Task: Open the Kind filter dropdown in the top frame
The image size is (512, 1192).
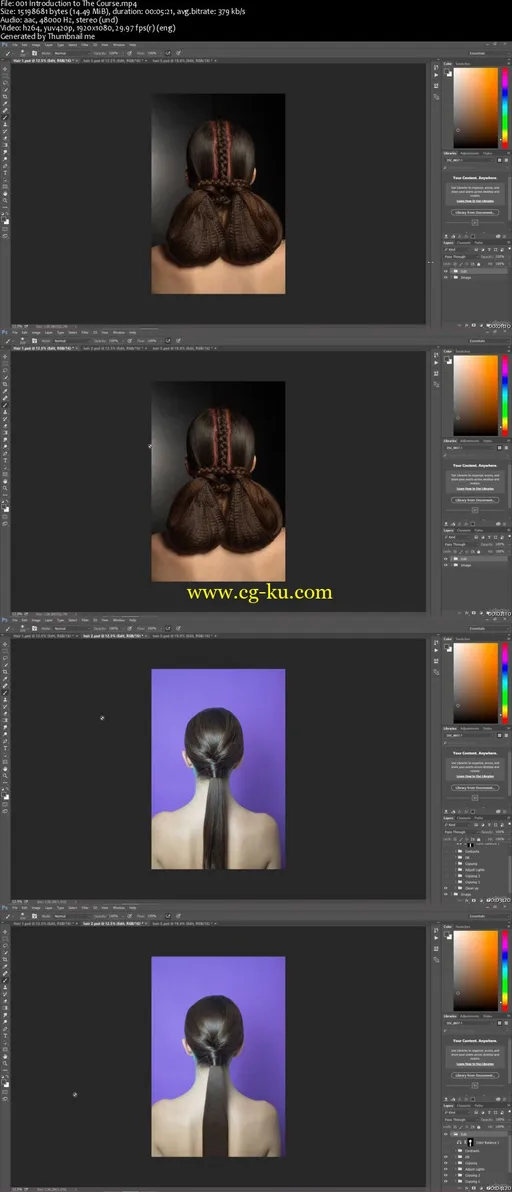Action: (457, 249)
